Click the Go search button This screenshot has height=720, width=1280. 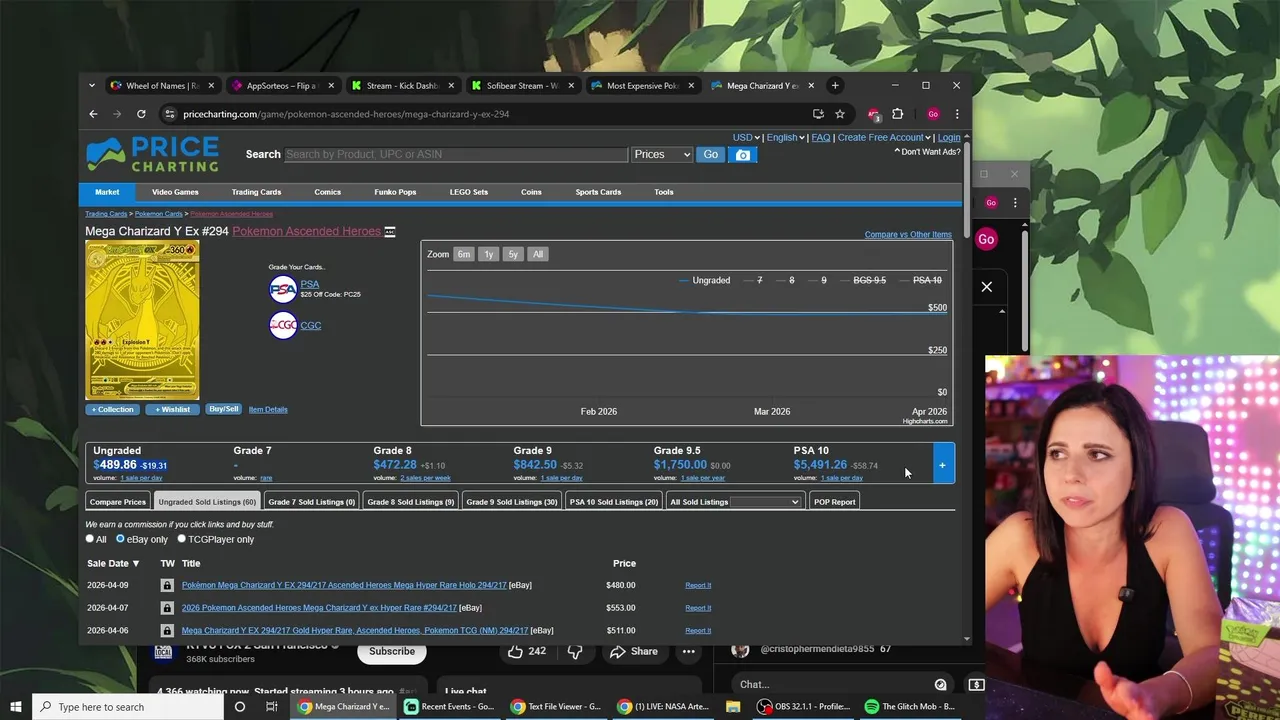pyautogui.click(x=710, y=155)
